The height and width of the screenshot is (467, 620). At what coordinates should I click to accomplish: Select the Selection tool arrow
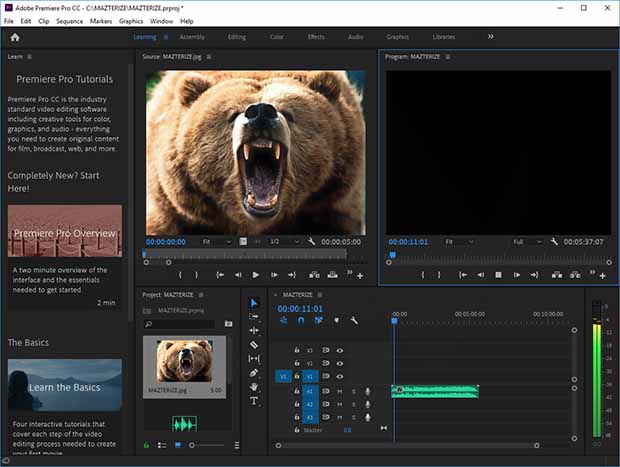254,303
